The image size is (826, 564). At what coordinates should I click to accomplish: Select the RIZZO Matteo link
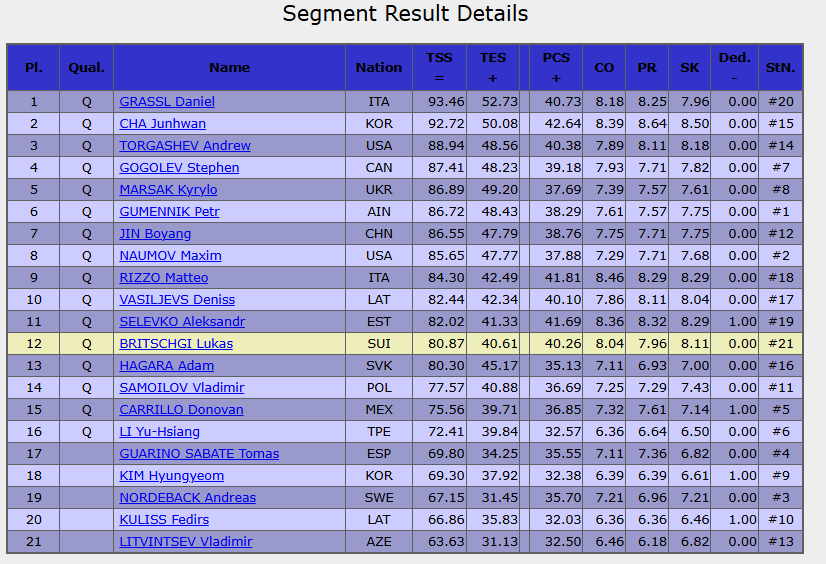click(x=164, y=278)
